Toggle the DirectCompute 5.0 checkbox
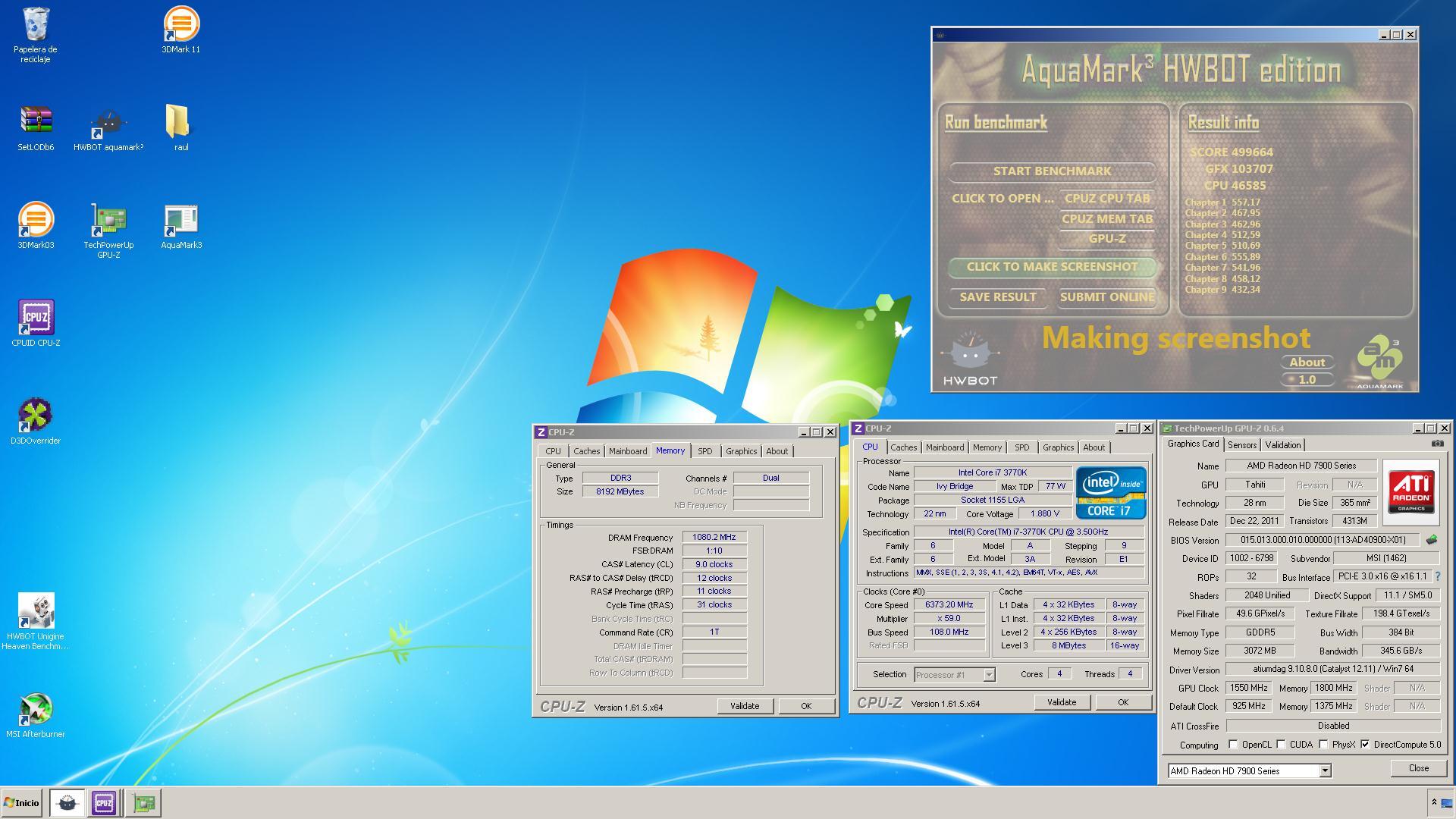 point(1365,745)
